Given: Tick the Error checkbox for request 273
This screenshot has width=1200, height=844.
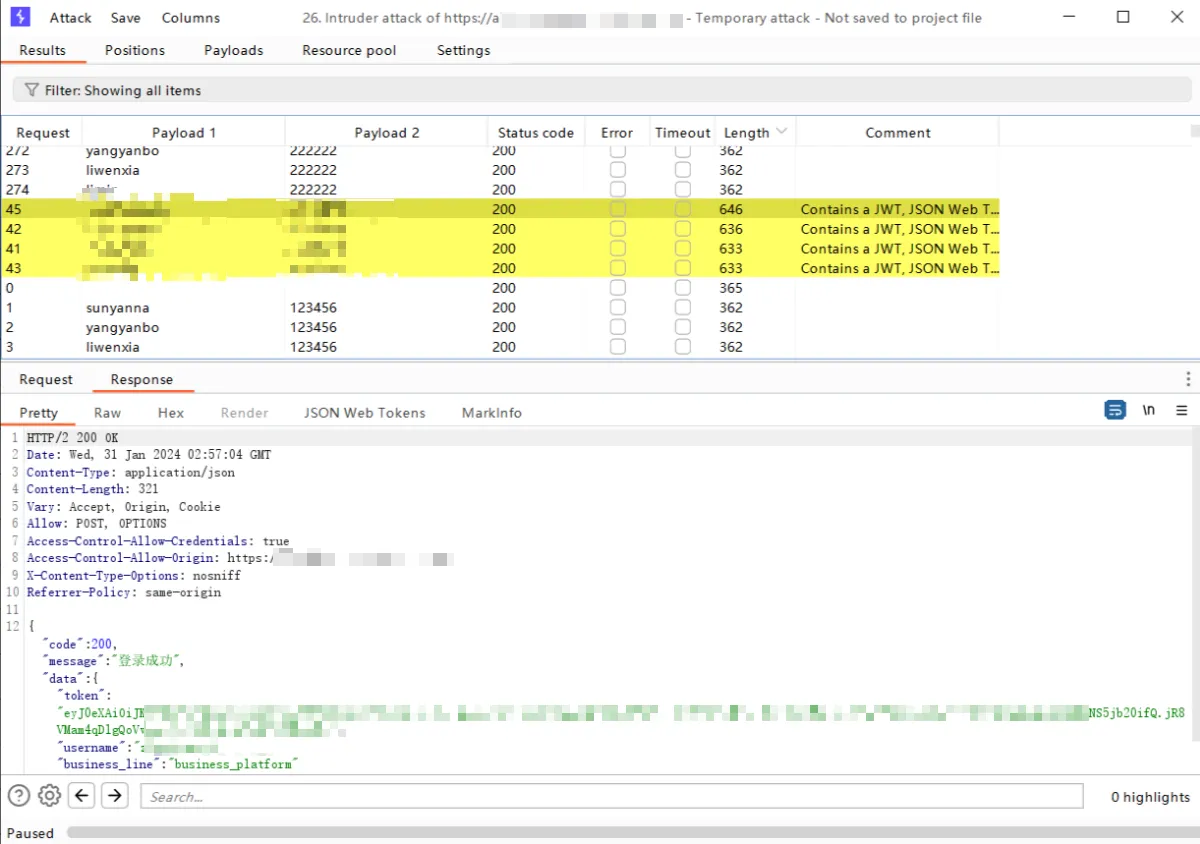Looking at the screenshot, I should point(618,170).
